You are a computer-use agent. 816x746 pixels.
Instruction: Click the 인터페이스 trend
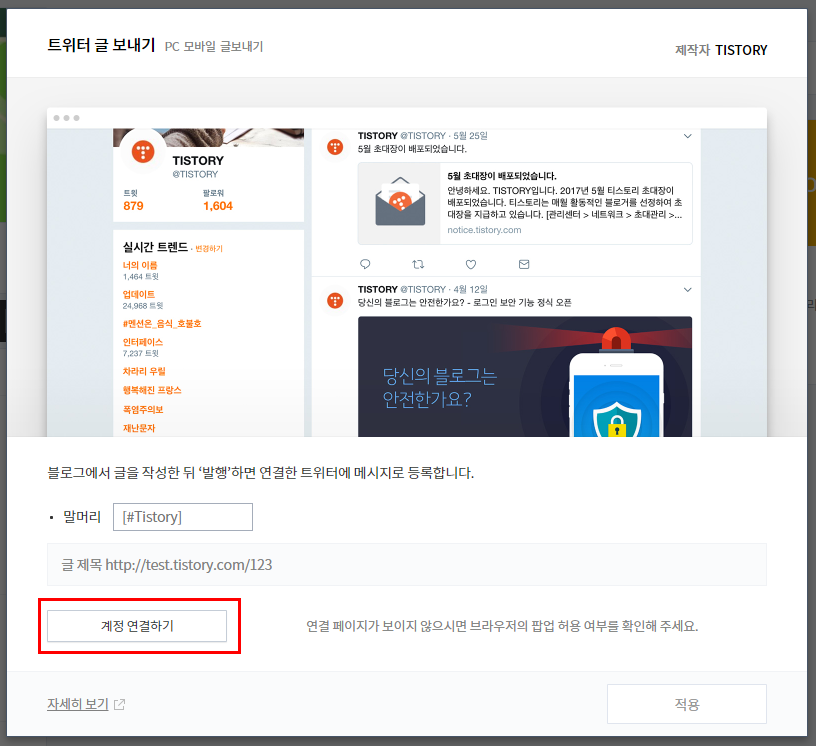(x=143, y=342)
